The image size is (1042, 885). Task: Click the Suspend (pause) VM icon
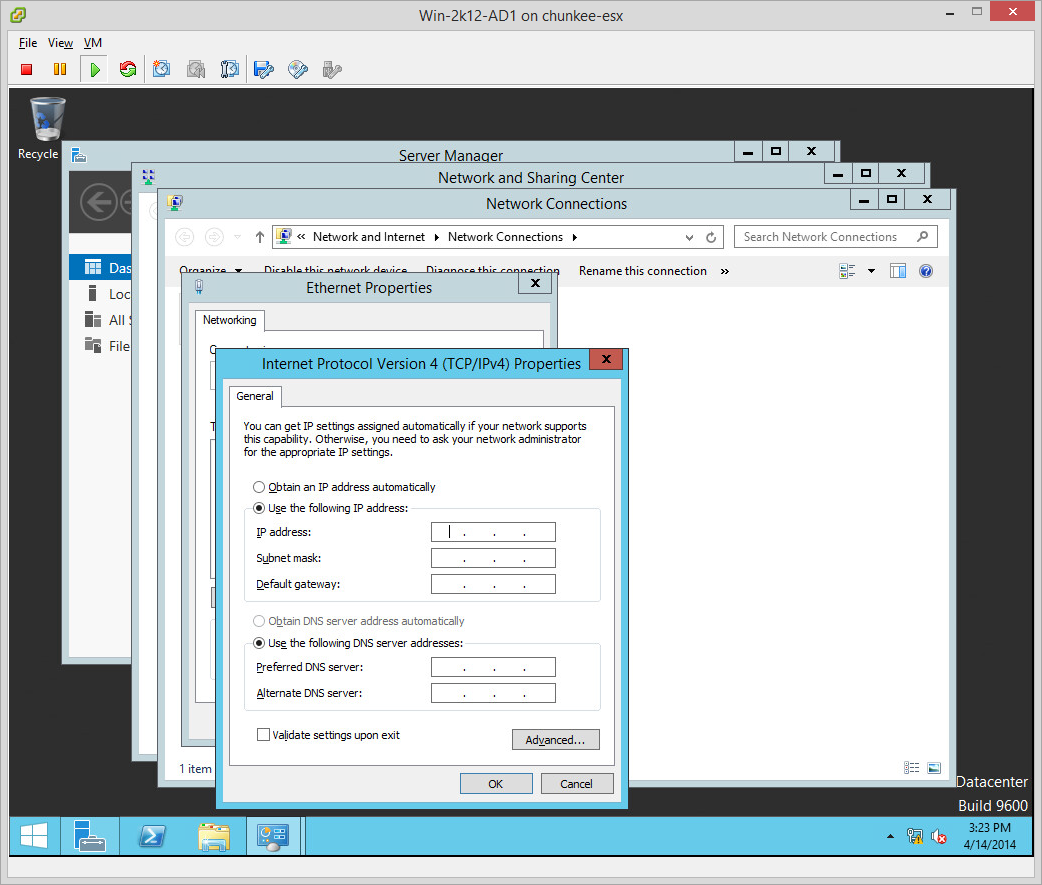click(60, 69)
